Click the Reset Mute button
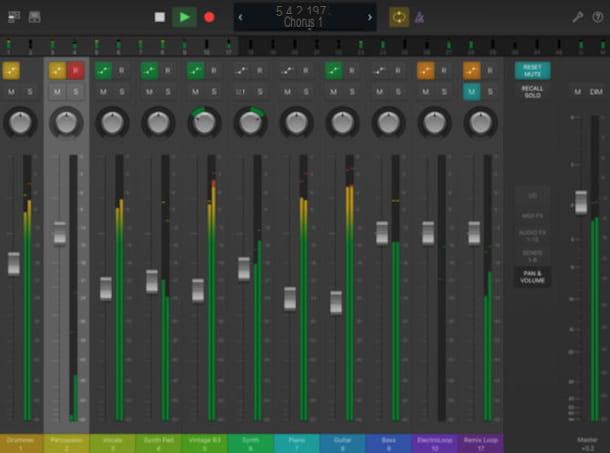 coord(532,71)
